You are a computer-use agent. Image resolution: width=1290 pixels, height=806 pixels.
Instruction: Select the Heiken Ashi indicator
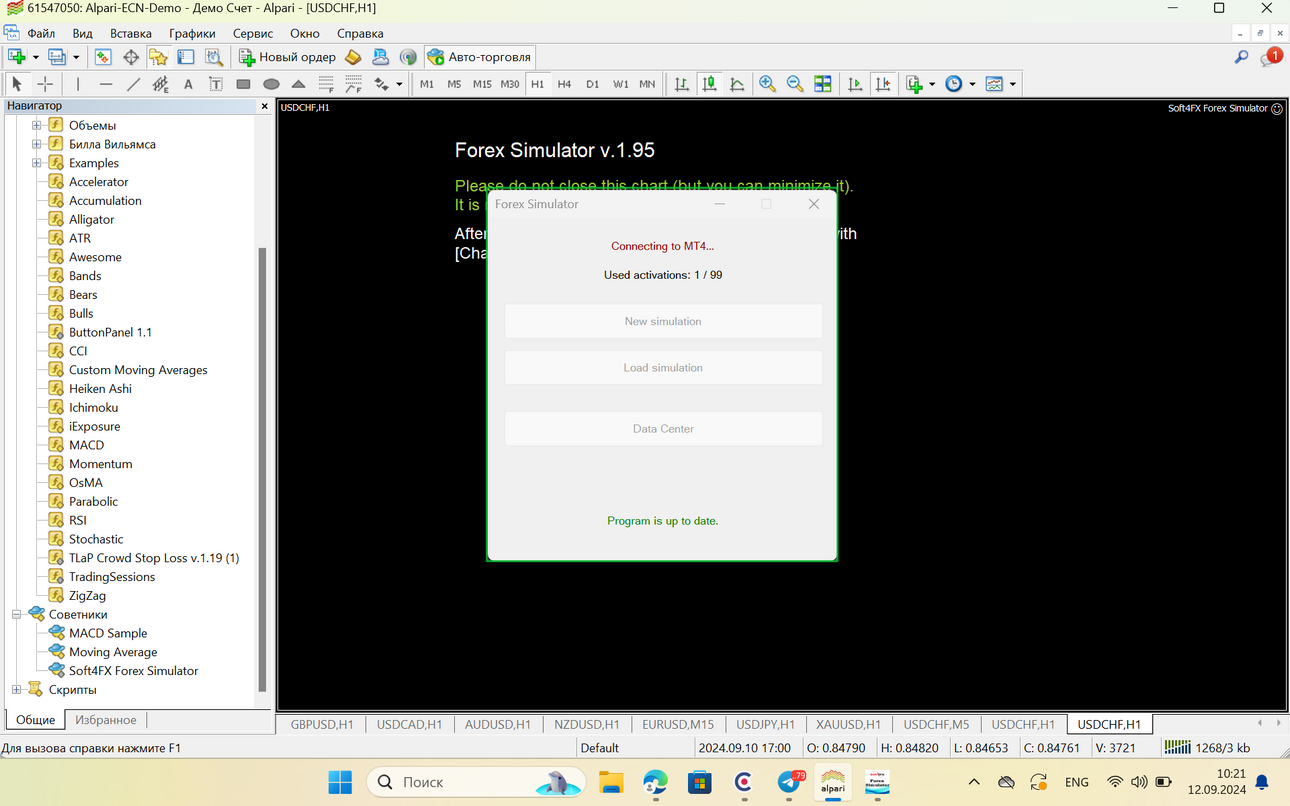pyautogui.click(x=100, y=388)
